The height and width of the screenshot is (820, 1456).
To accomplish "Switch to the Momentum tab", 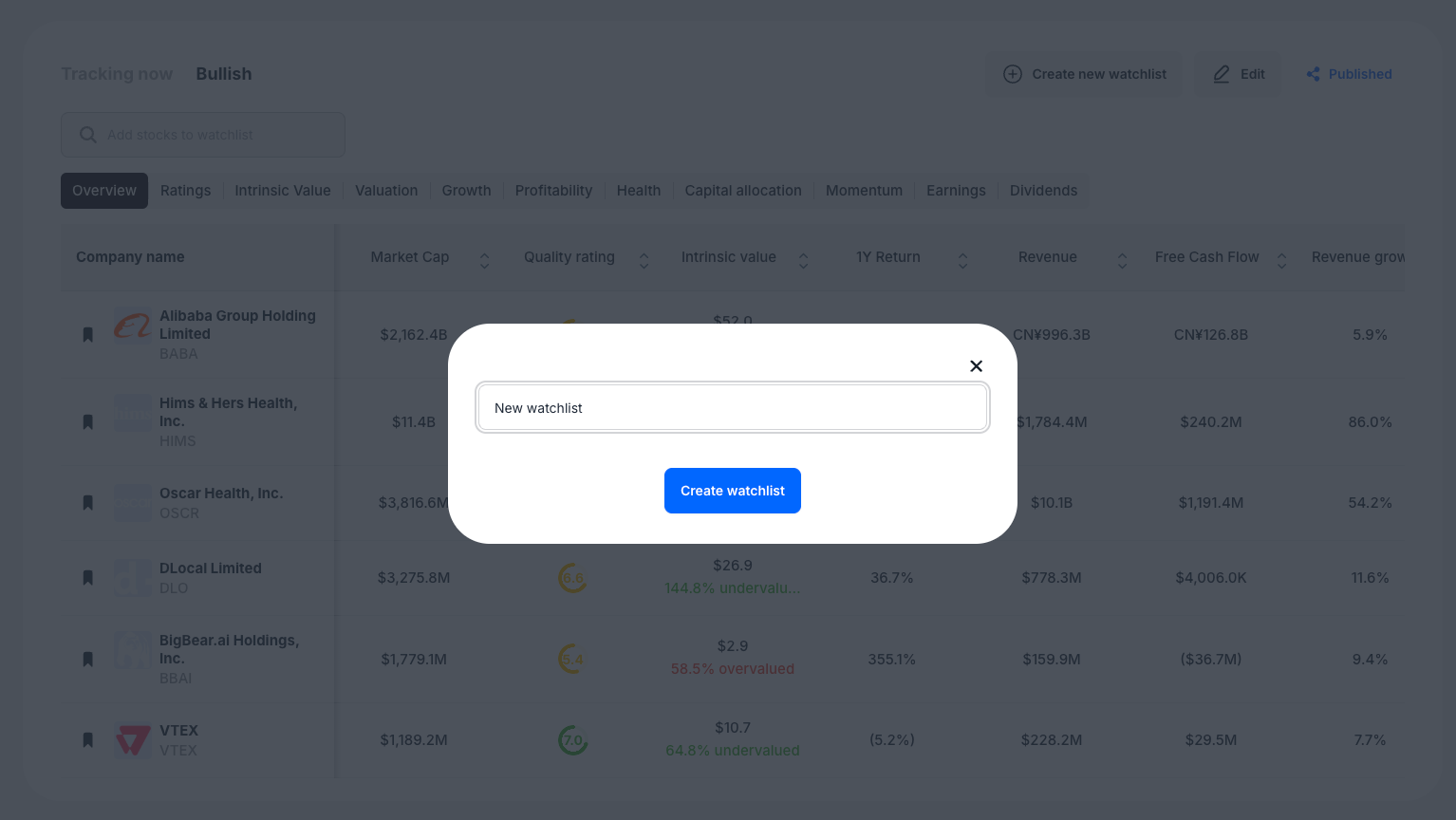I will point(864,191).
